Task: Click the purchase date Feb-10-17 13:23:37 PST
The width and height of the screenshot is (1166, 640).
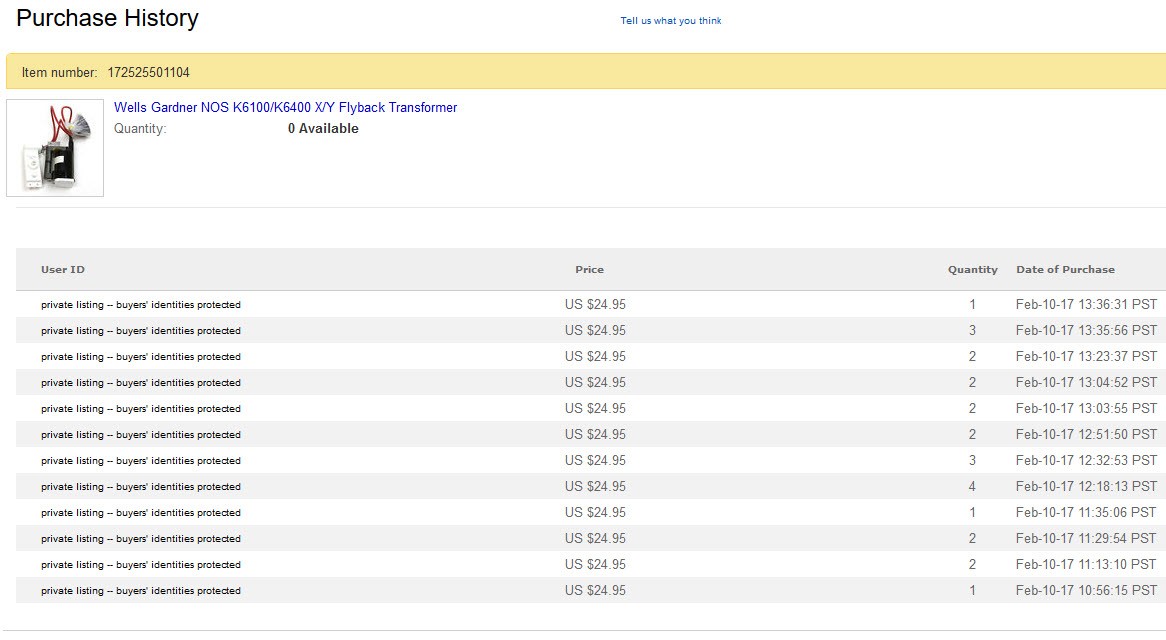Action: 1086,357
